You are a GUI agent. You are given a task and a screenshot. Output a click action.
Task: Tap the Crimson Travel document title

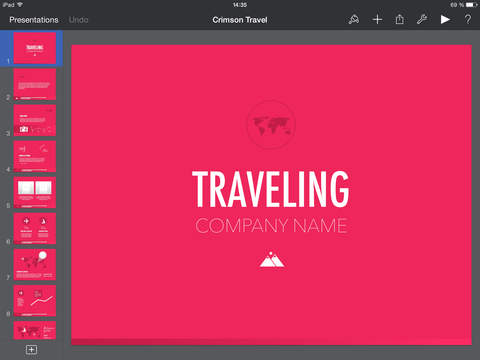pos(240,20)
